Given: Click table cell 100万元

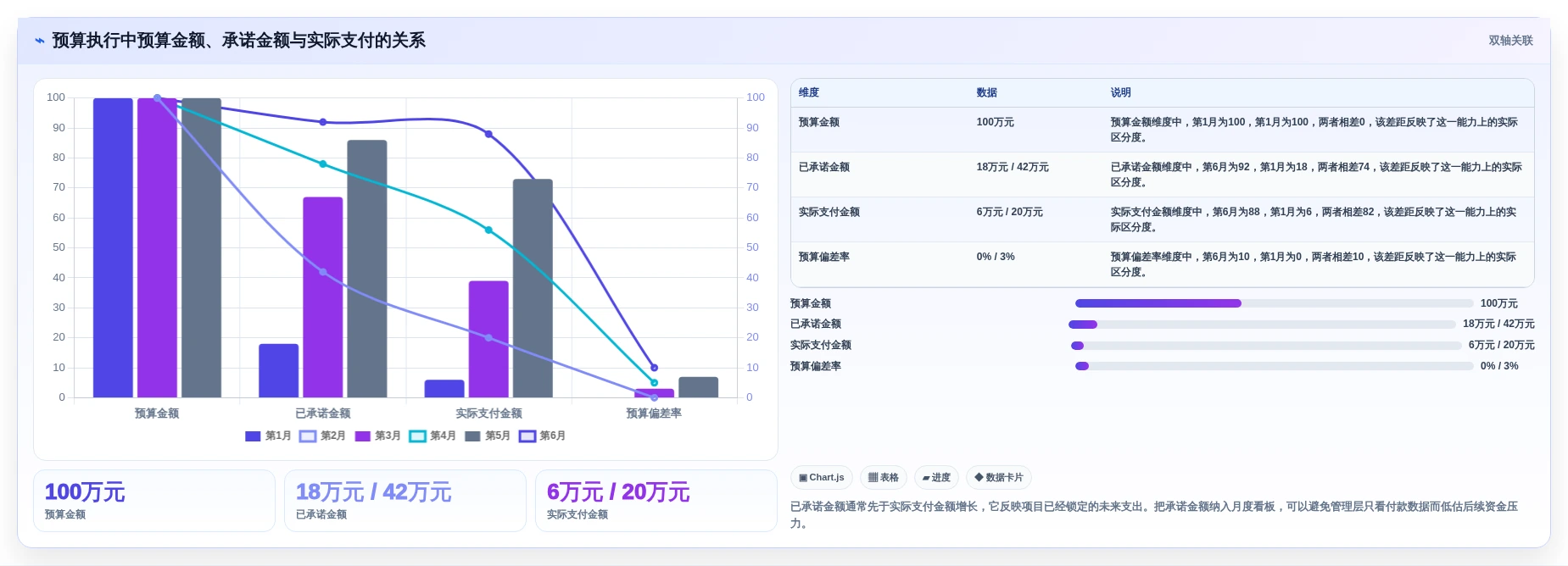Looking at the screenshot, I should 996,122.
